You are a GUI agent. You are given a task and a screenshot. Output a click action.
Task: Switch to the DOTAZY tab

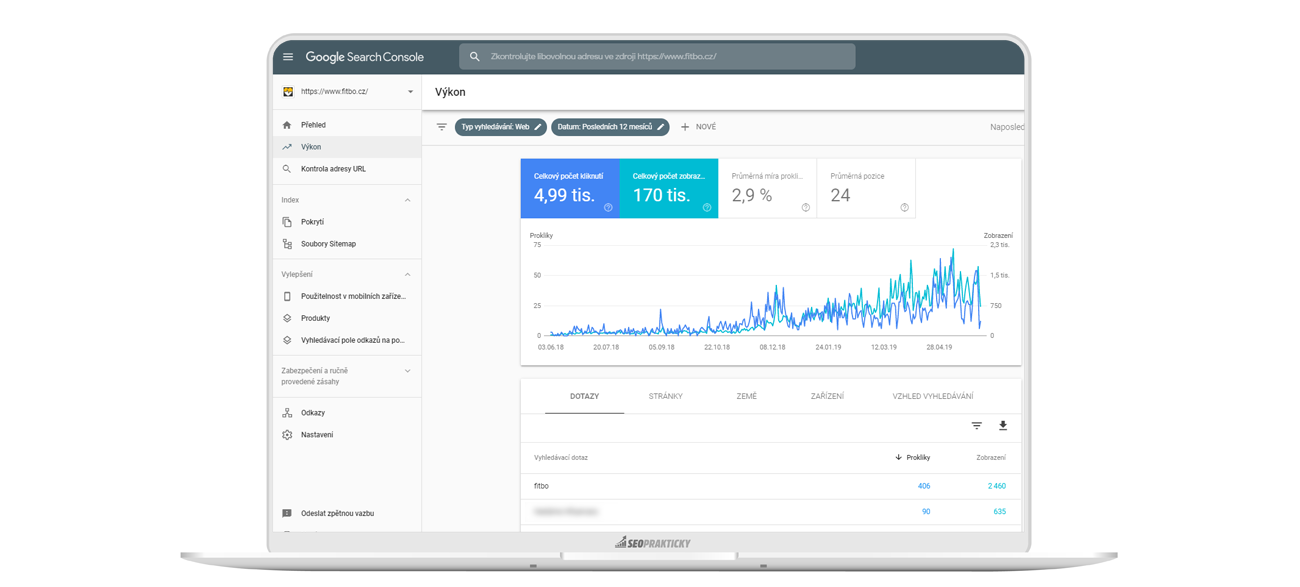pos(584,397)
